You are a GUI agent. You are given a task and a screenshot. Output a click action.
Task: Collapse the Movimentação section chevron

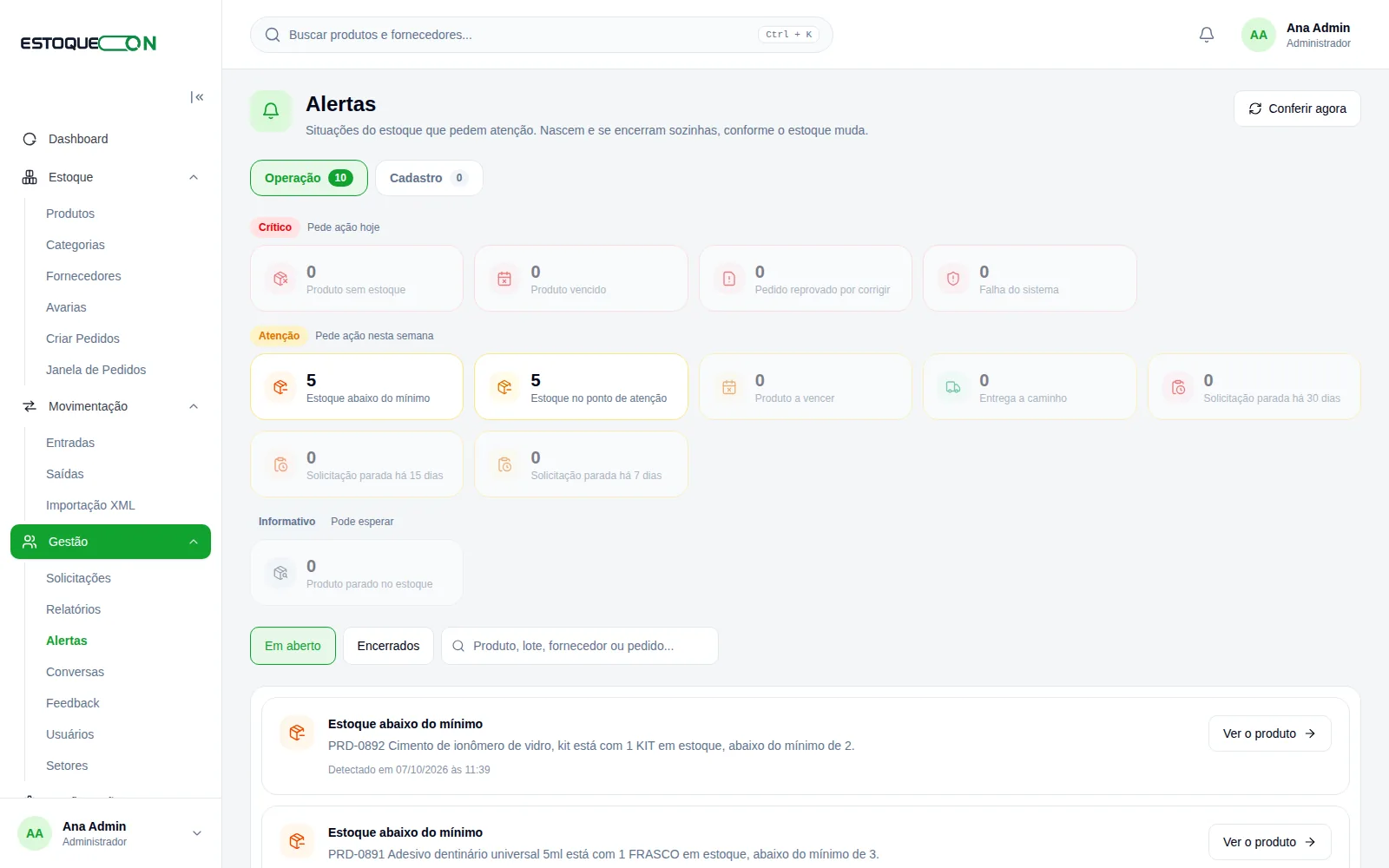194,406
